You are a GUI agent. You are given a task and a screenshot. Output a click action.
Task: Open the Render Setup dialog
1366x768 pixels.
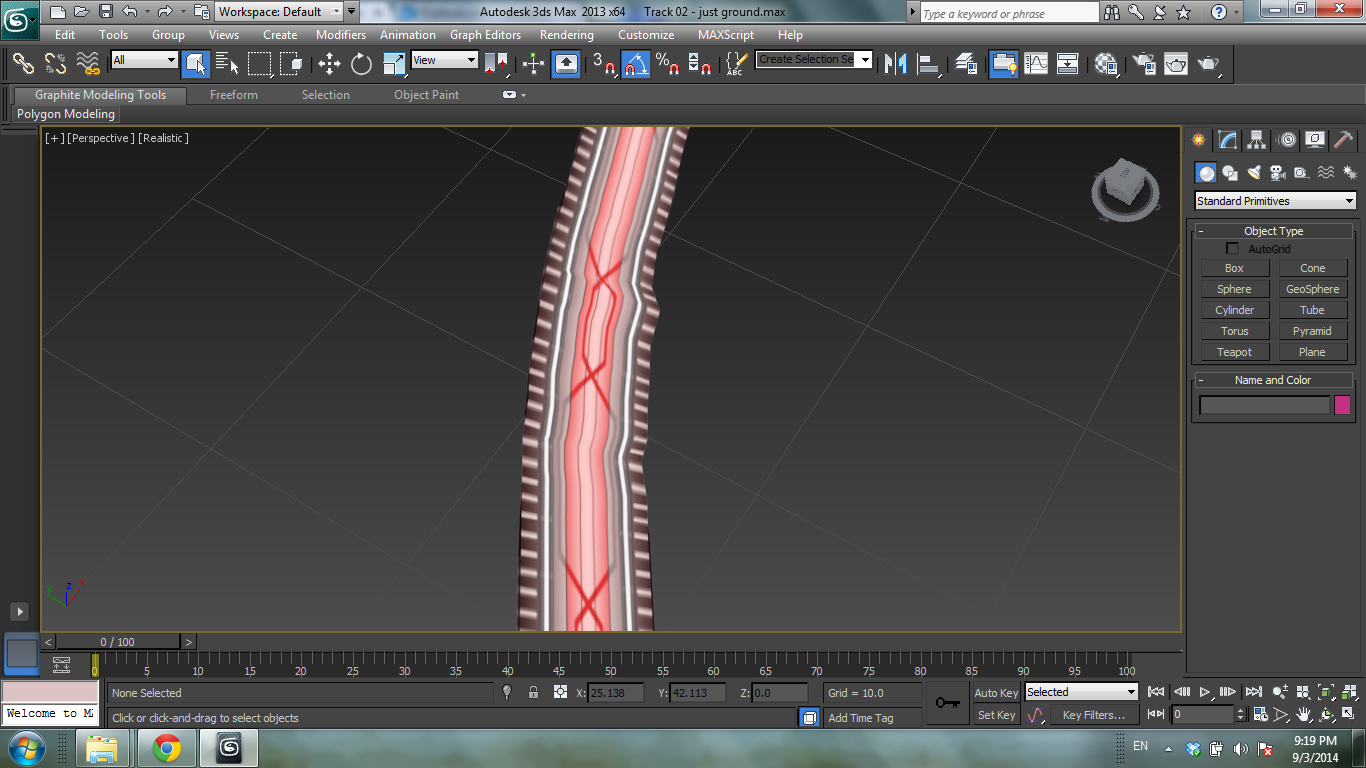point(1143,64)
